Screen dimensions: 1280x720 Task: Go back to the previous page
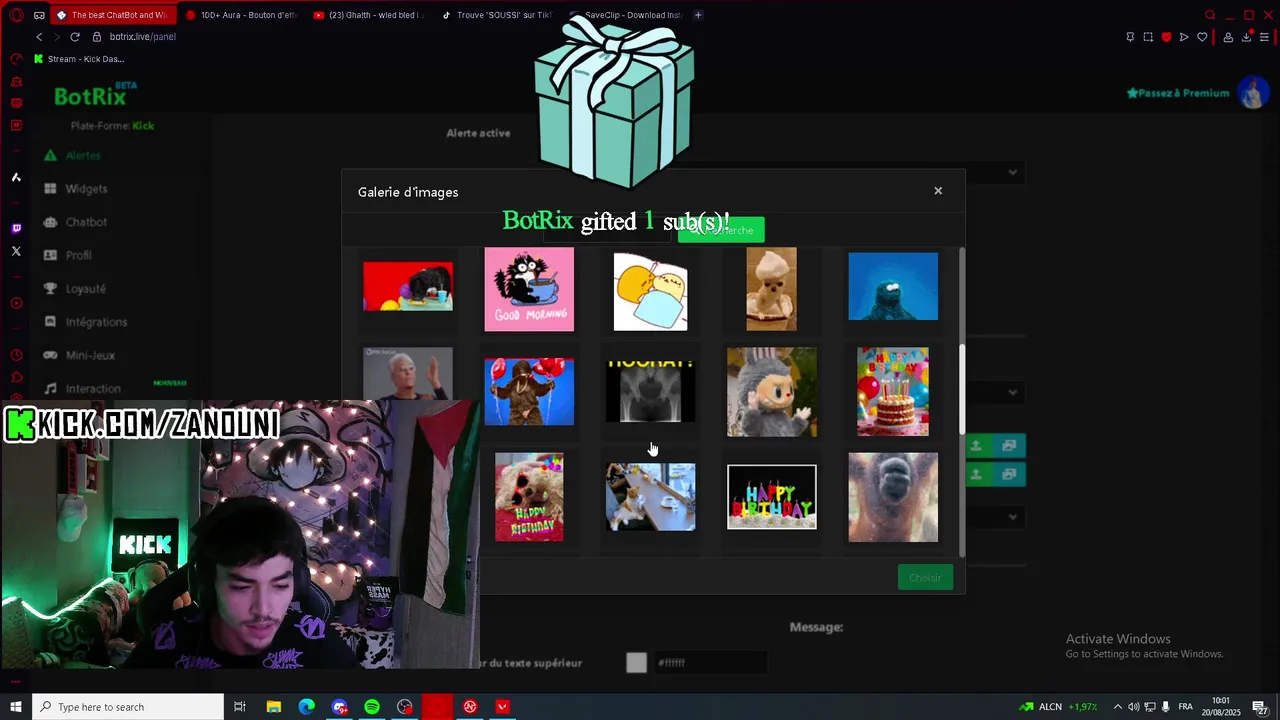(39, 37)
